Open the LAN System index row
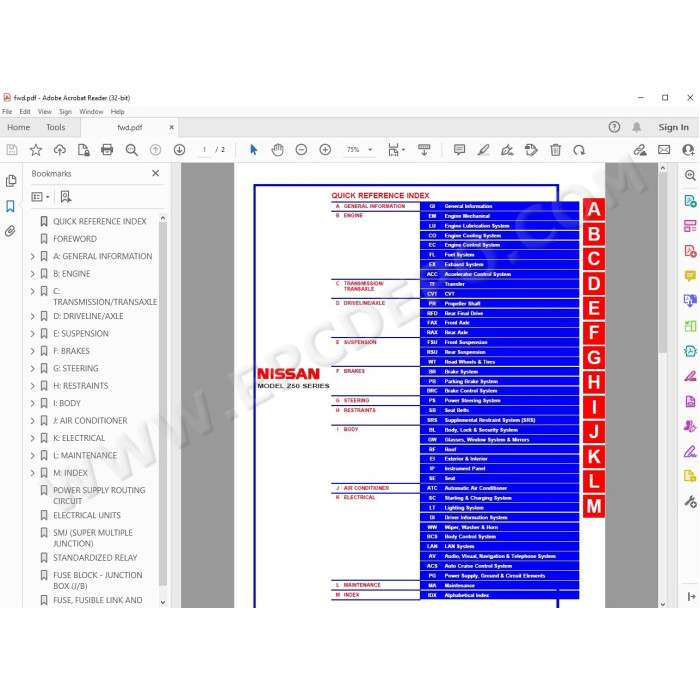This screenshot has width=700, height=700. coord(500,546)
